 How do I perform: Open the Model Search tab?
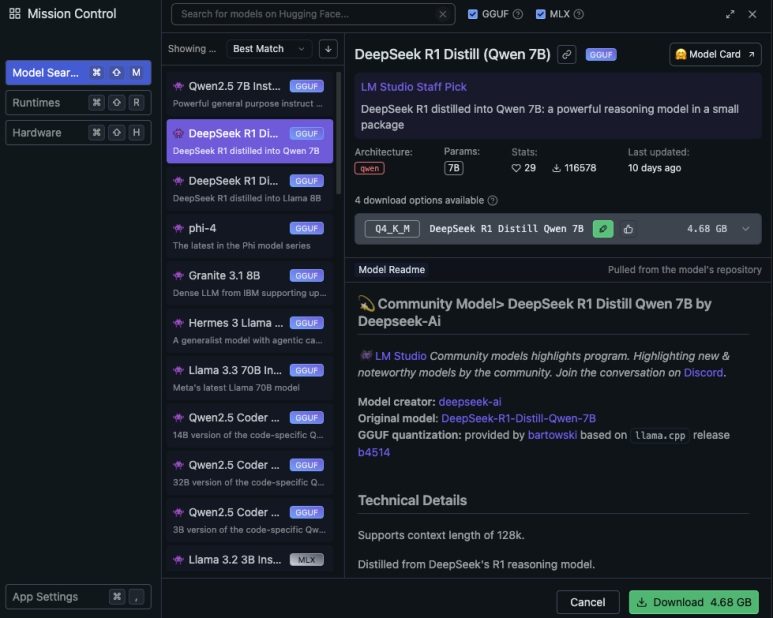pos(78,73)
